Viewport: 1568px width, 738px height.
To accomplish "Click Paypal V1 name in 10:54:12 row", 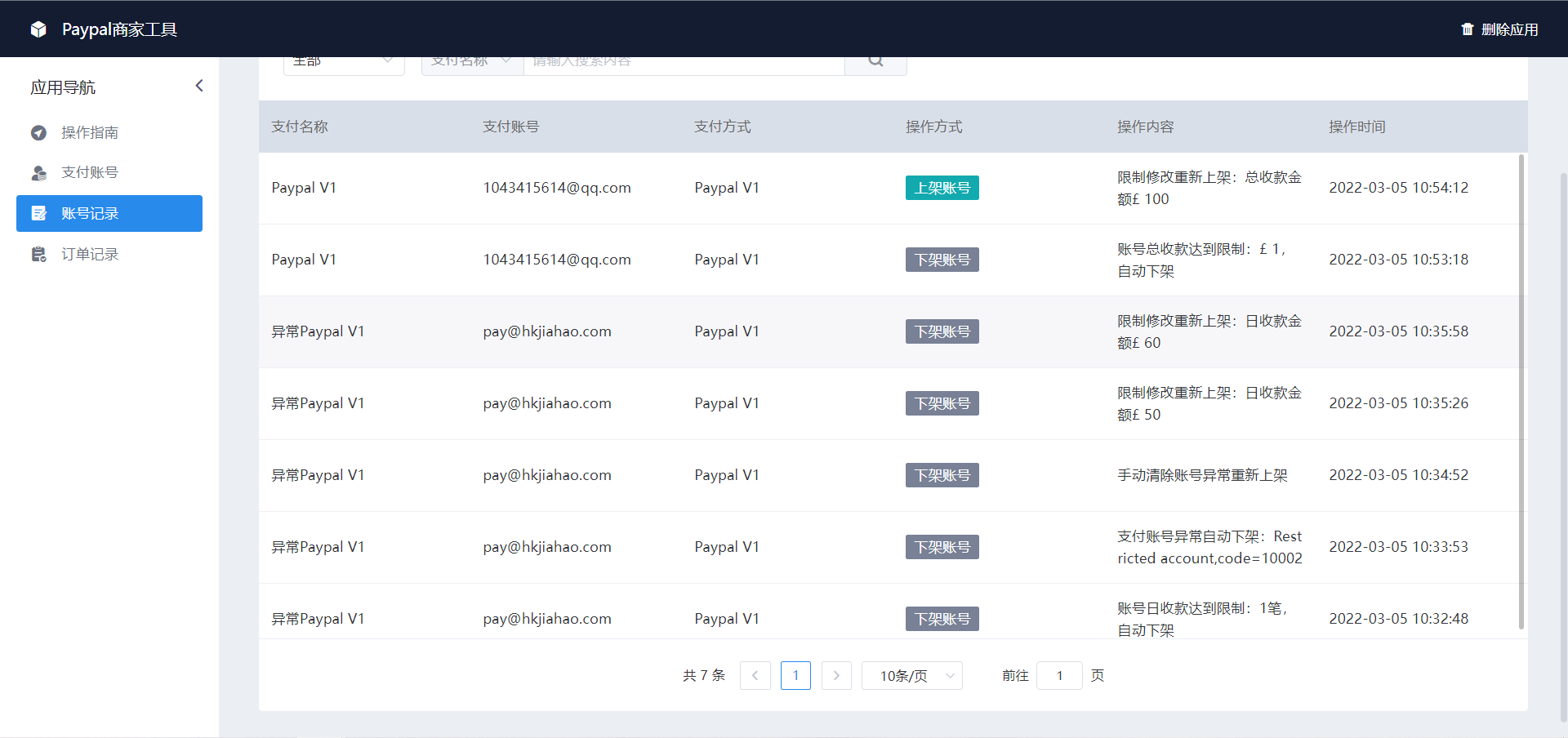I will coord(304,188).
